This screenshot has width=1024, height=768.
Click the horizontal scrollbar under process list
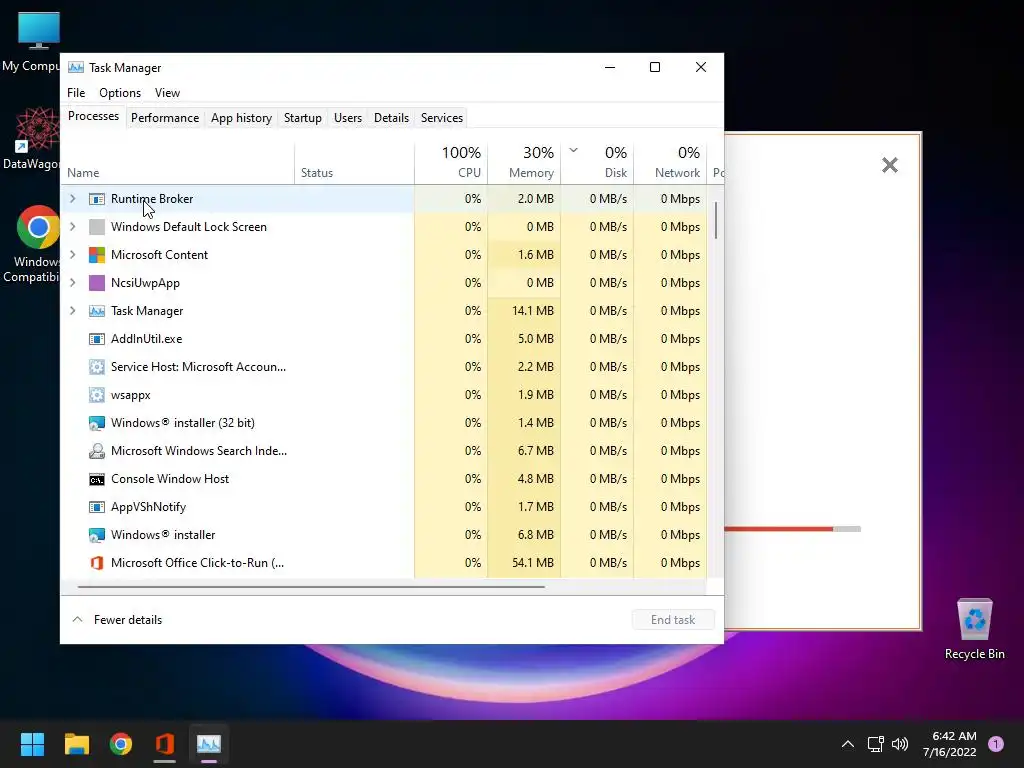(x=311, y=587)
